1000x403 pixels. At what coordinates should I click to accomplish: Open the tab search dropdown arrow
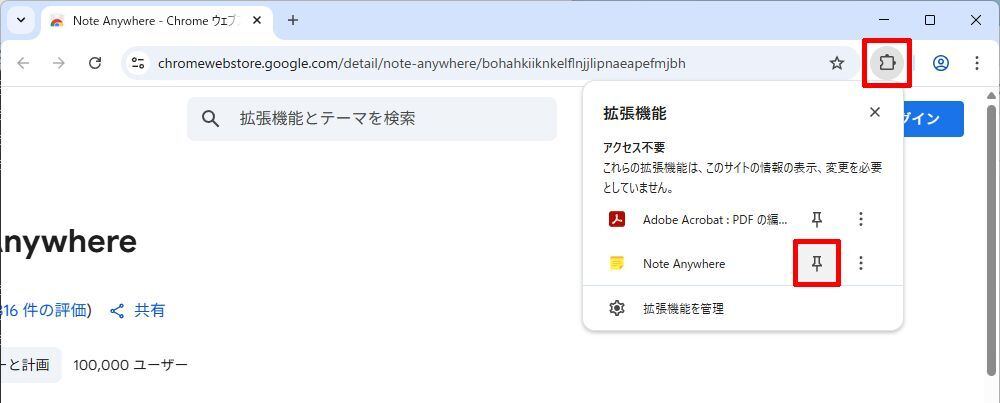(21, 20)
